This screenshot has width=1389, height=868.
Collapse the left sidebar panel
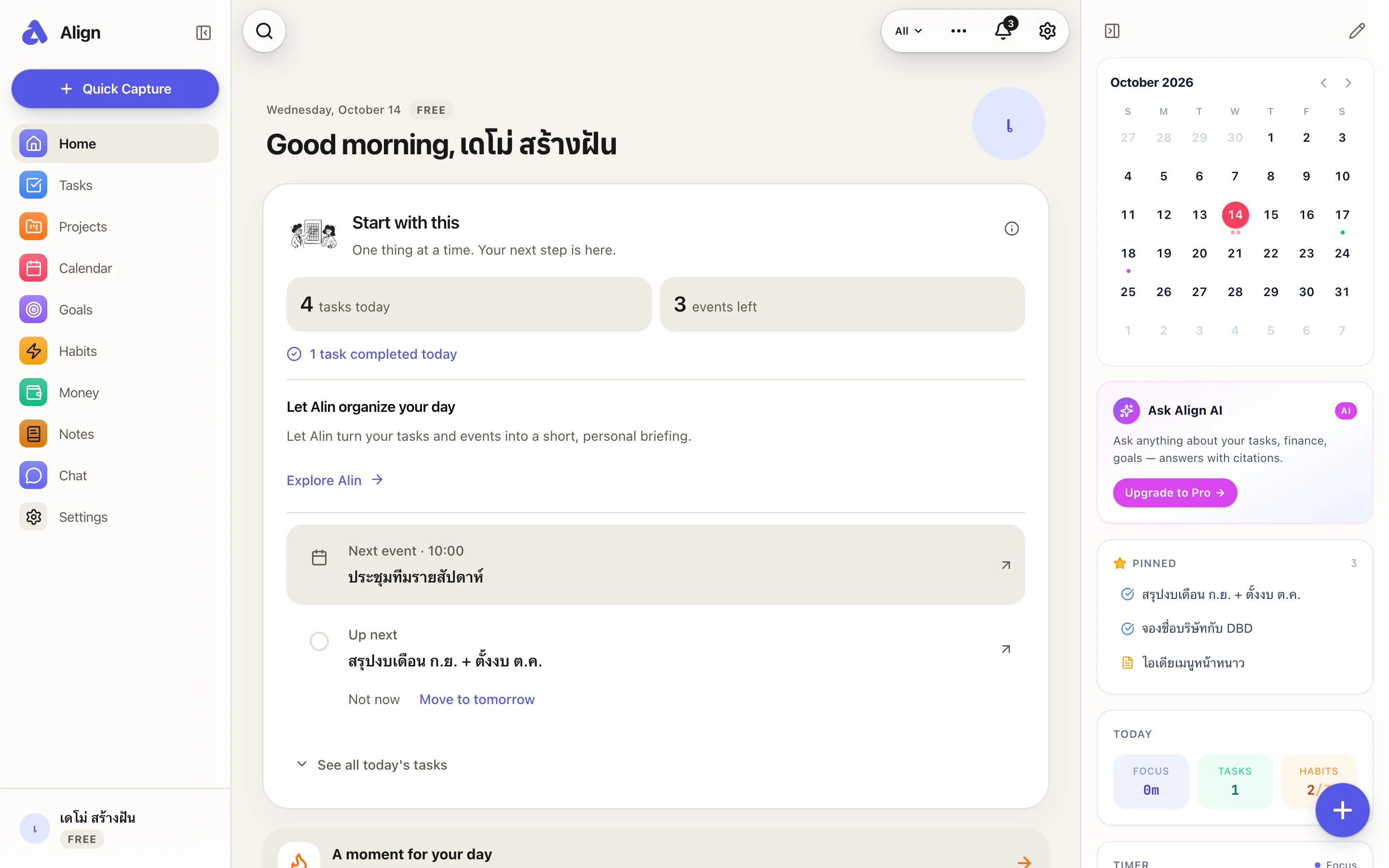coord(203,33)
